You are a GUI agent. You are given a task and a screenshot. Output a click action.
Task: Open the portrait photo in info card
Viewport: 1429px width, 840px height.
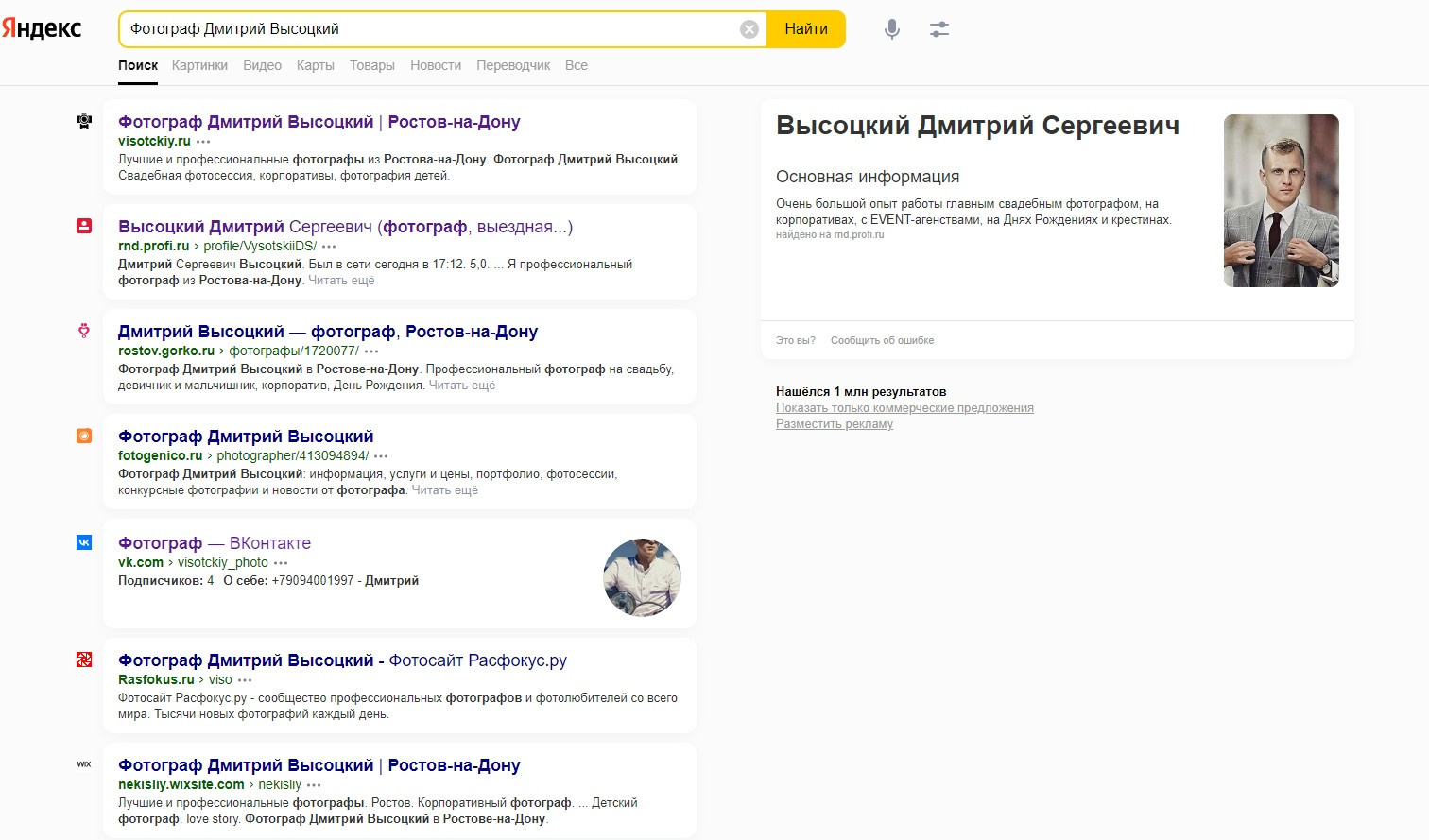click(1281, 200)
